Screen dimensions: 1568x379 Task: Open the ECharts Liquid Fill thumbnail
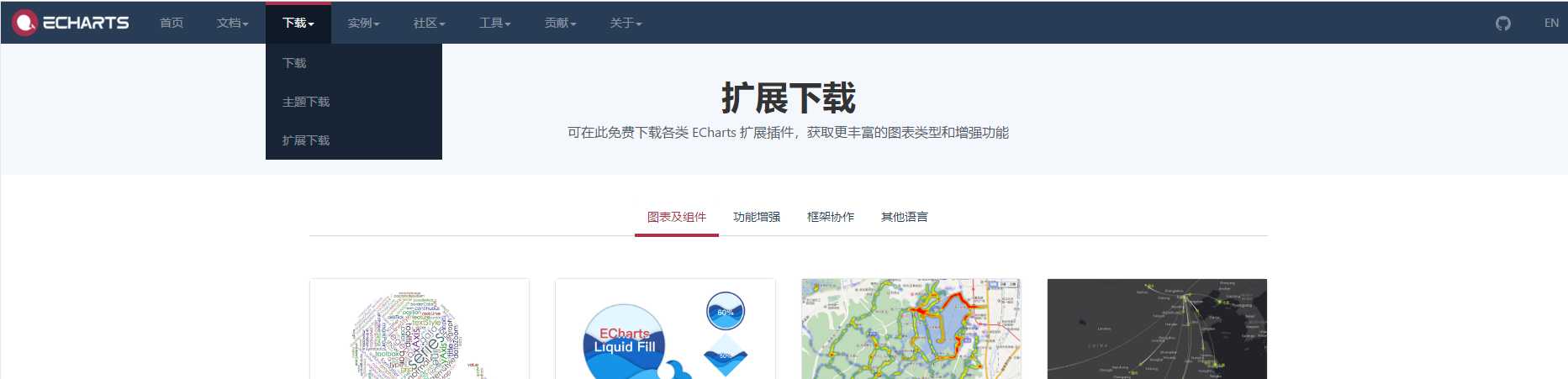point(665,329)
